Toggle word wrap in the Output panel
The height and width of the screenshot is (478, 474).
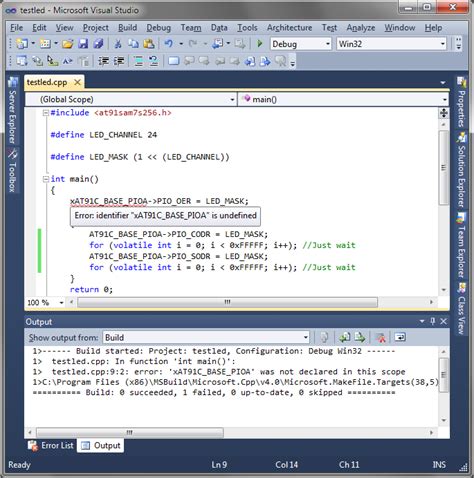pyautogui.click(x=400, y=337)
